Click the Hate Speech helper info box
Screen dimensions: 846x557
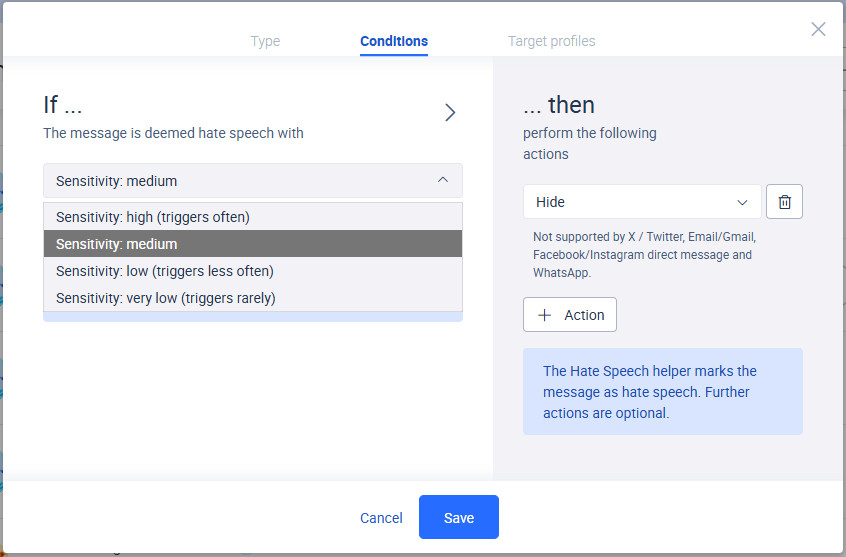click(x=663, y=391)
